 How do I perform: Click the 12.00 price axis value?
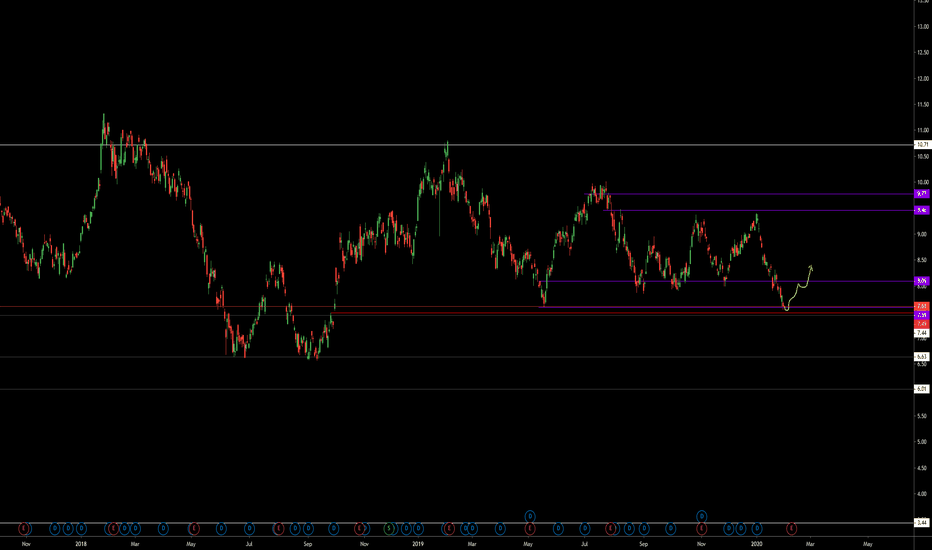(922, 78)
